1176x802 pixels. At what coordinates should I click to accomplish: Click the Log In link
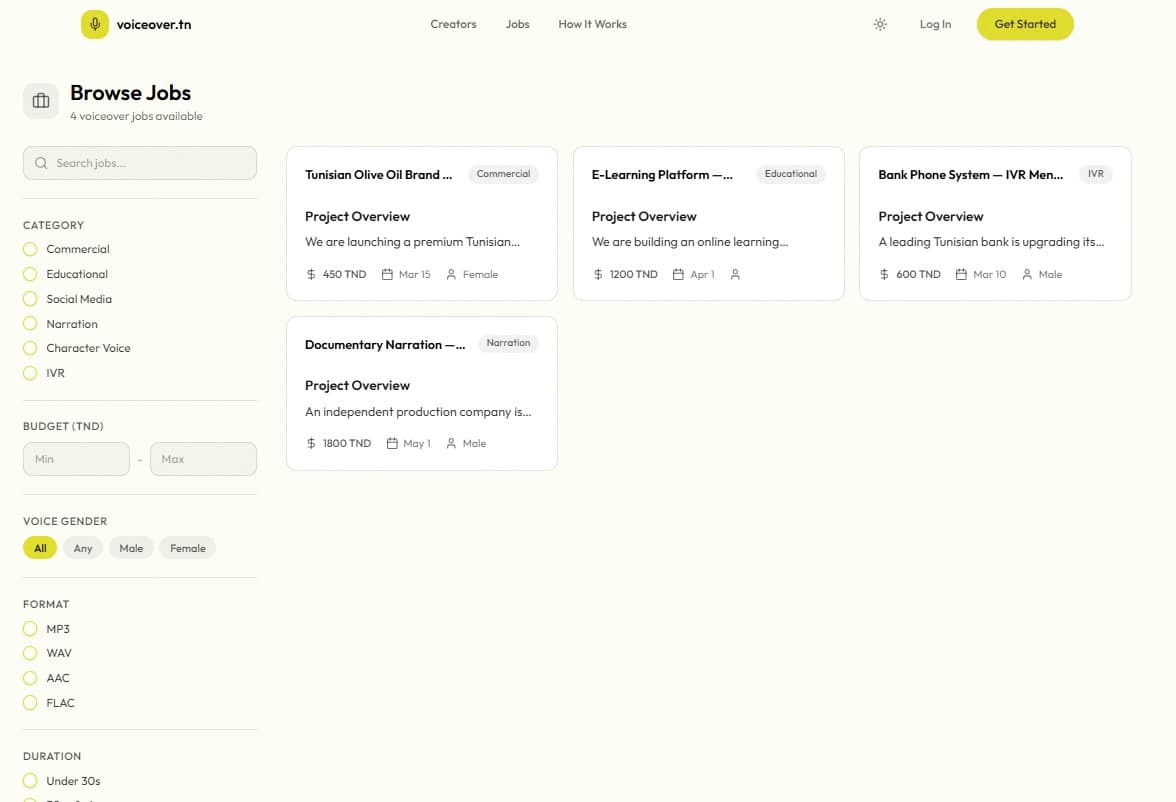[x=935, y=24]
